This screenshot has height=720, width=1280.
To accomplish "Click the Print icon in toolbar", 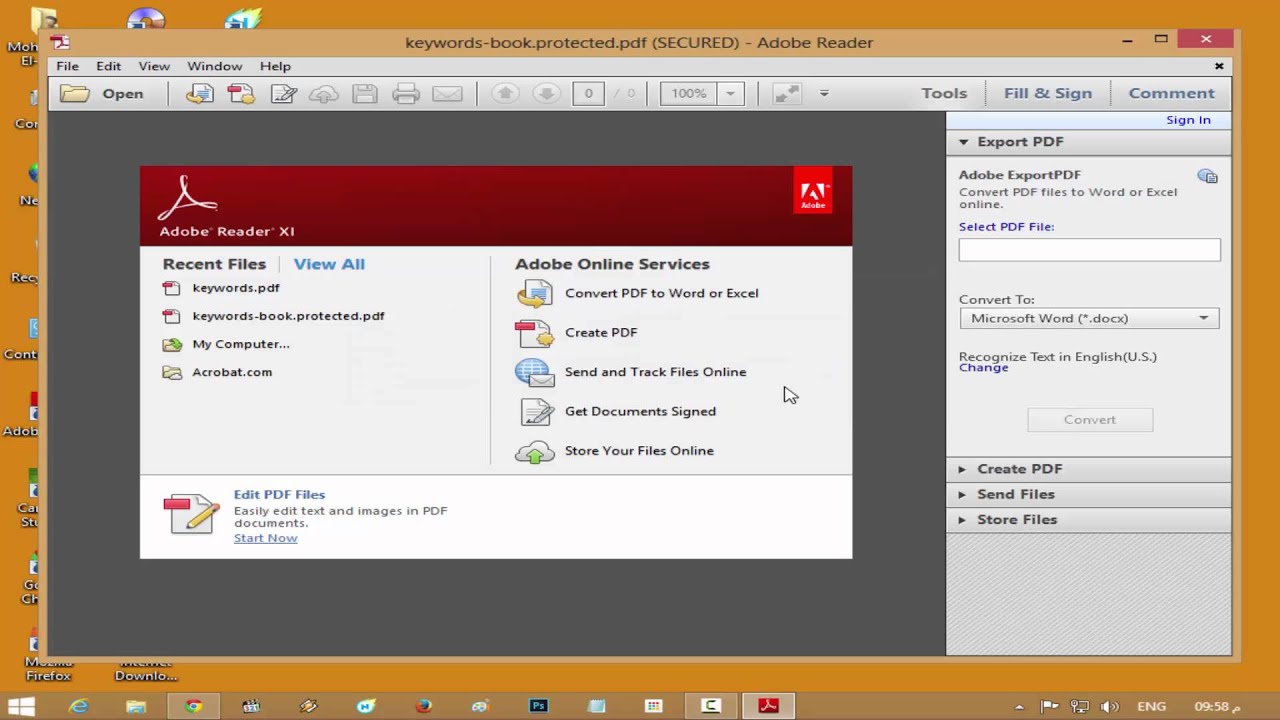I will 406,94.
